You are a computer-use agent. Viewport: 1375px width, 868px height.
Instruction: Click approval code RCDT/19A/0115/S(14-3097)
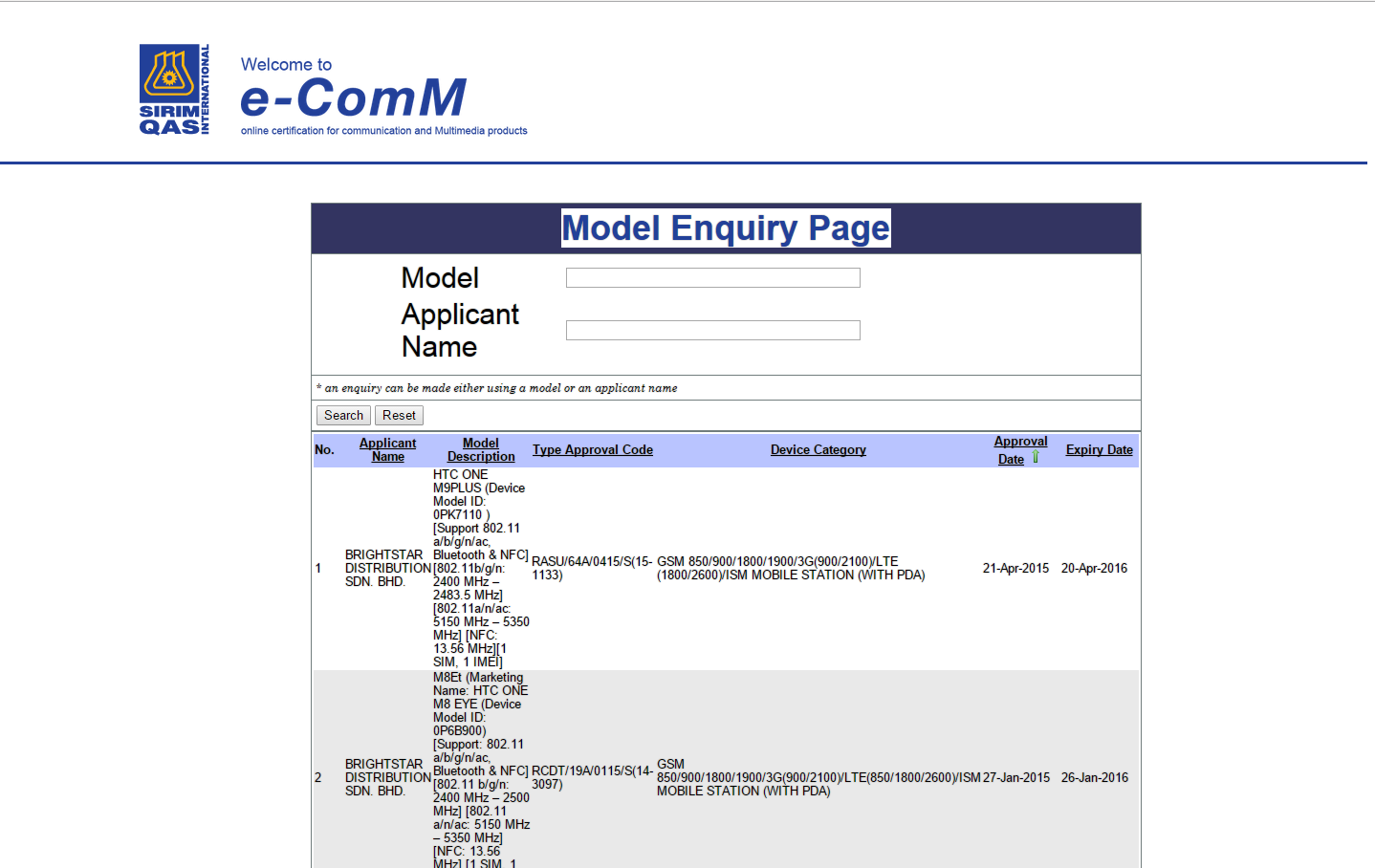tap(592, 778)
